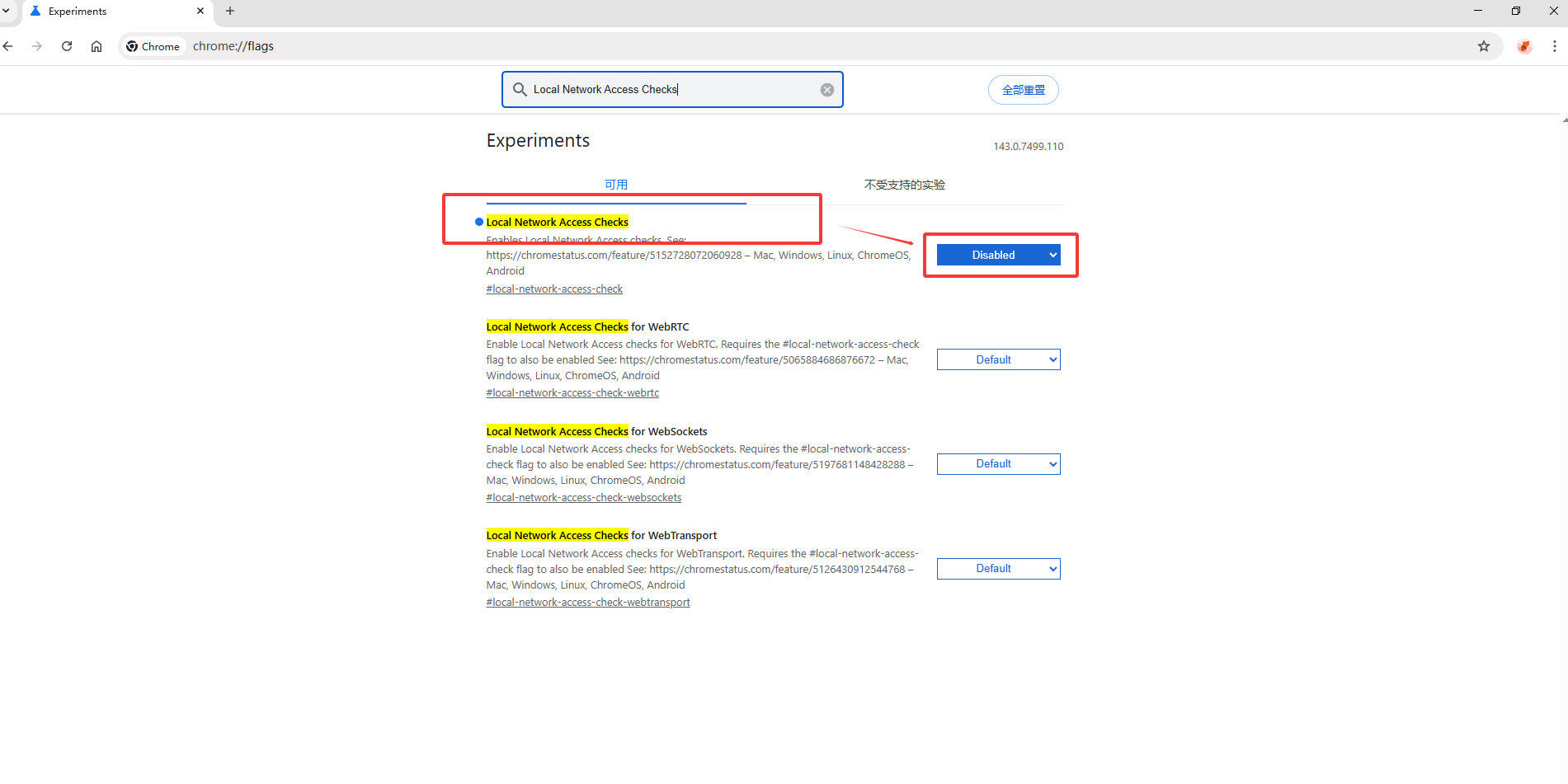Open the #local-network-access-check-webrtc link
This screenshot has height=784, width=1568.
(x=572, y=393)
